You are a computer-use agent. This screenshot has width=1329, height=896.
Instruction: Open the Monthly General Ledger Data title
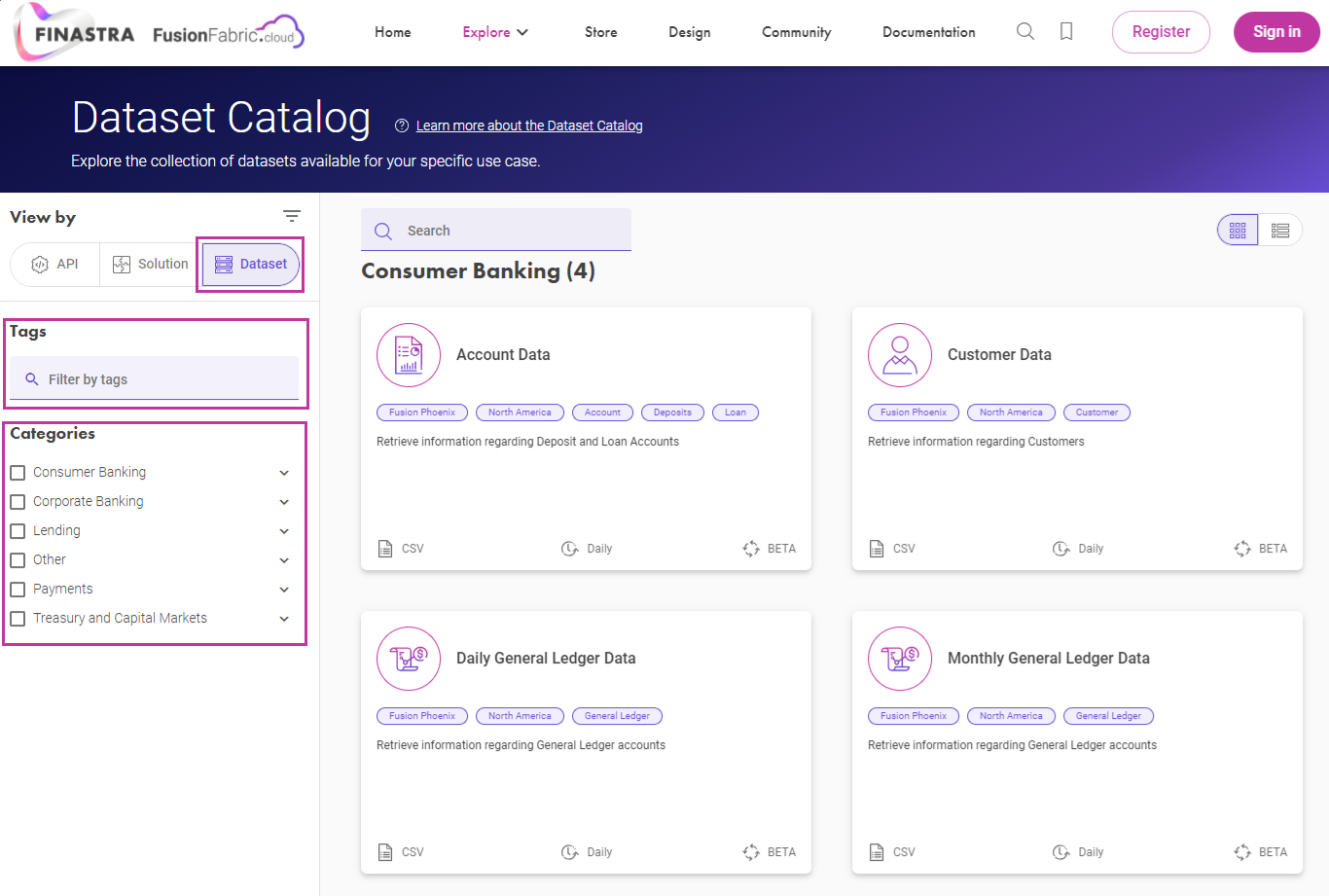click(x=1049, y=659)
